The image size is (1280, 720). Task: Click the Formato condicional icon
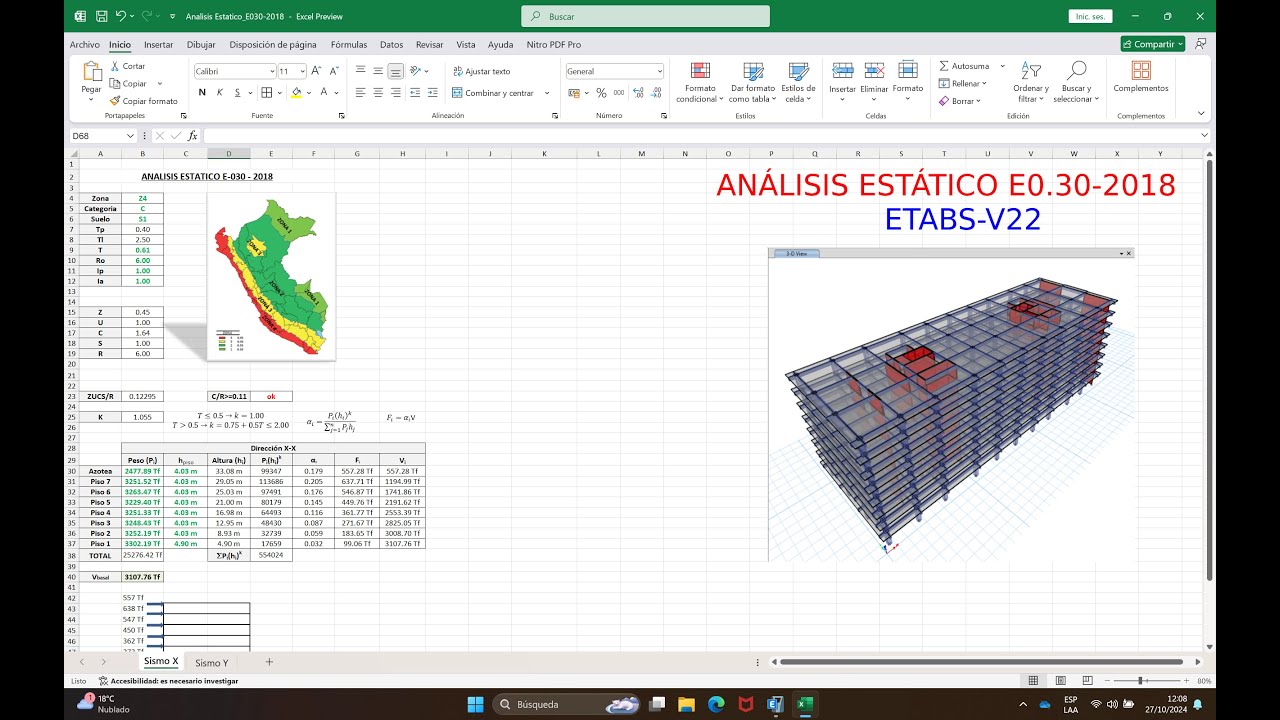tap(700, 71)
